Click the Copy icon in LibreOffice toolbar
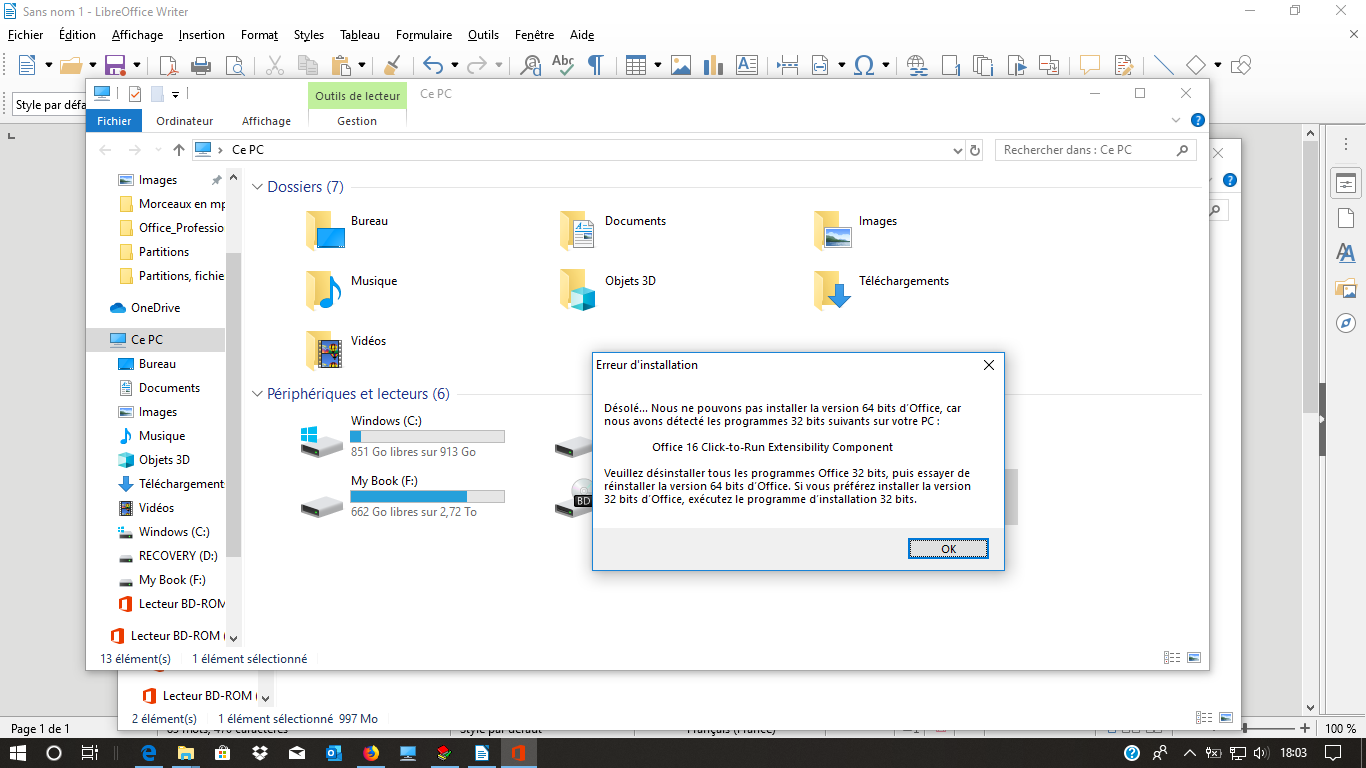This screenshot has height=768, width=1366. 308,65
